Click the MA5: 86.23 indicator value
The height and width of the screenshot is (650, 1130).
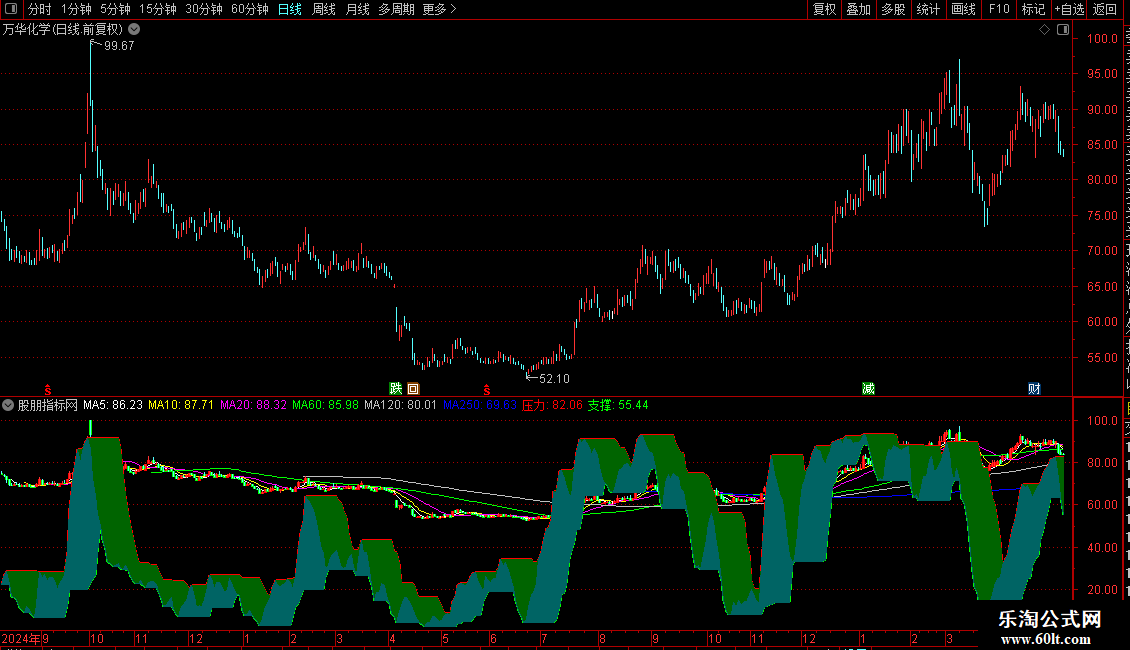(112, 405)
